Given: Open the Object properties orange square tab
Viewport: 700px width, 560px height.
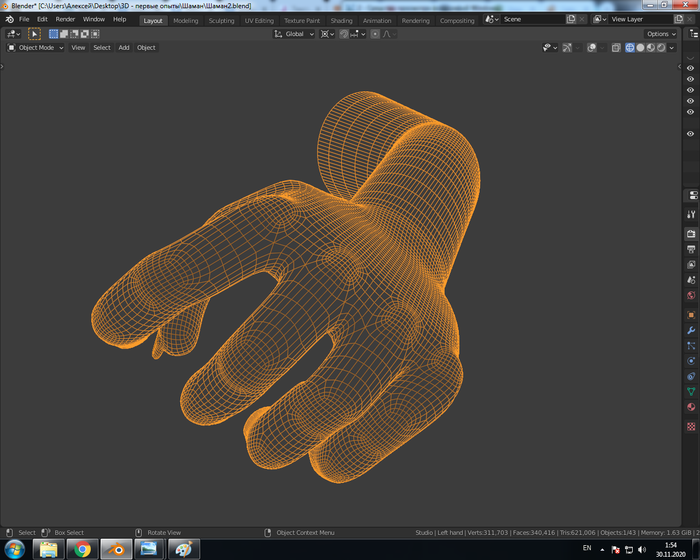Looking at the screenshot, I should (691, 314).
